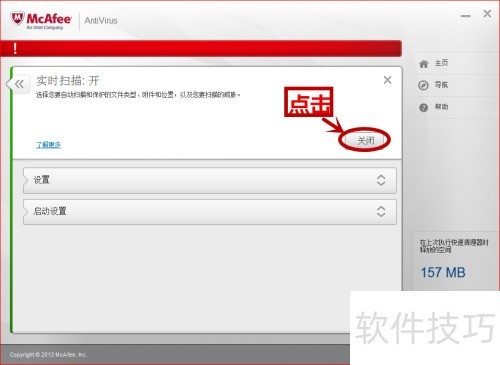Open the 帮助 help menu item
This screenshot has width=500, height=365.
click(441, 107)
